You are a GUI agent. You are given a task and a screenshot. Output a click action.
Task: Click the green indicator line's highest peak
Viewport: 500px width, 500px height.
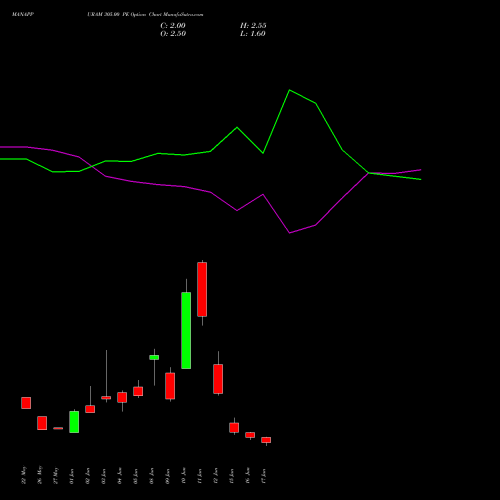tap(289, 90)
